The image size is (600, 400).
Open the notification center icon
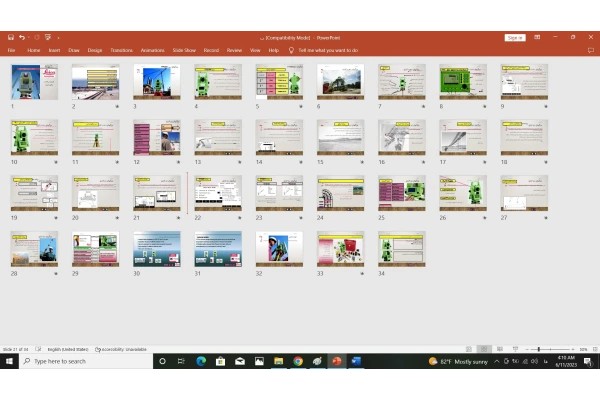(587, 361)
